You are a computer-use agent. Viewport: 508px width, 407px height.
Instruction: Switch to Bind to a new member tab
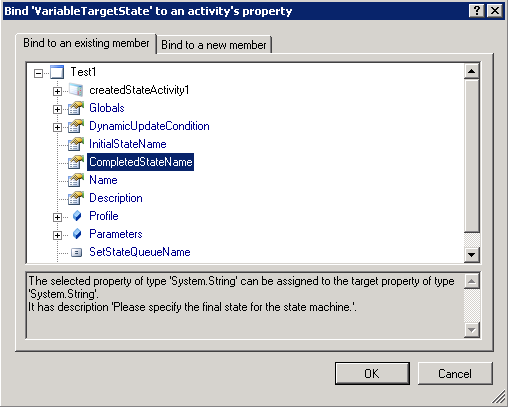pyautogui.click(x=214, y=45)
